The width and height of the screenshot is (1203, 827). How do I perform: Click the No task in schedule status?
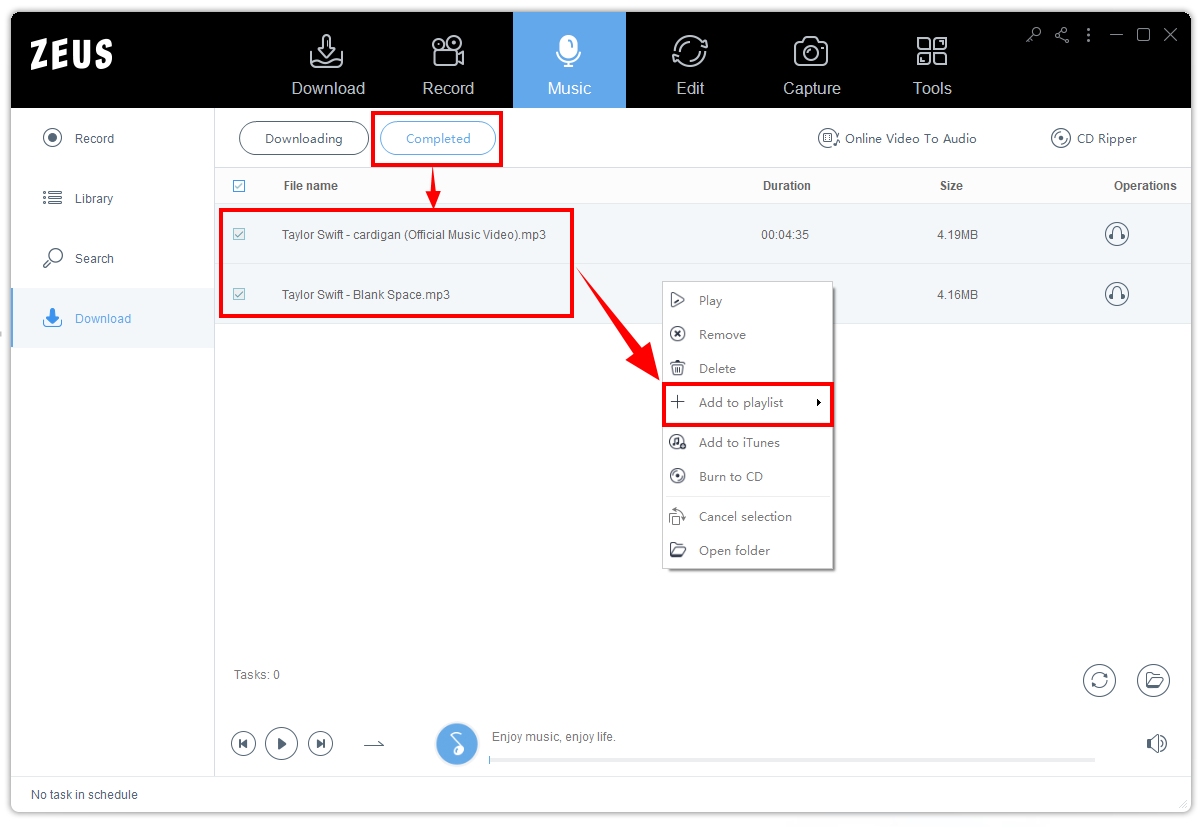(x=84, y=795)
